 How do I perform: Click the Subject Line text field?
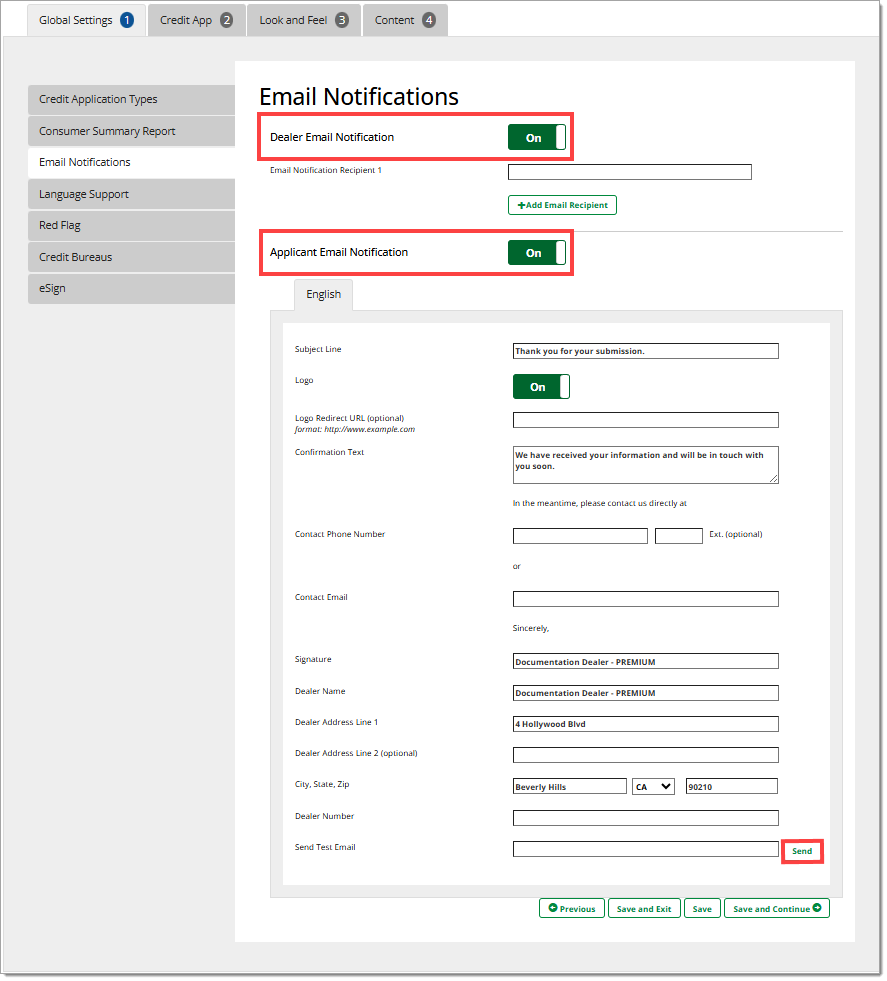point(645,351)
